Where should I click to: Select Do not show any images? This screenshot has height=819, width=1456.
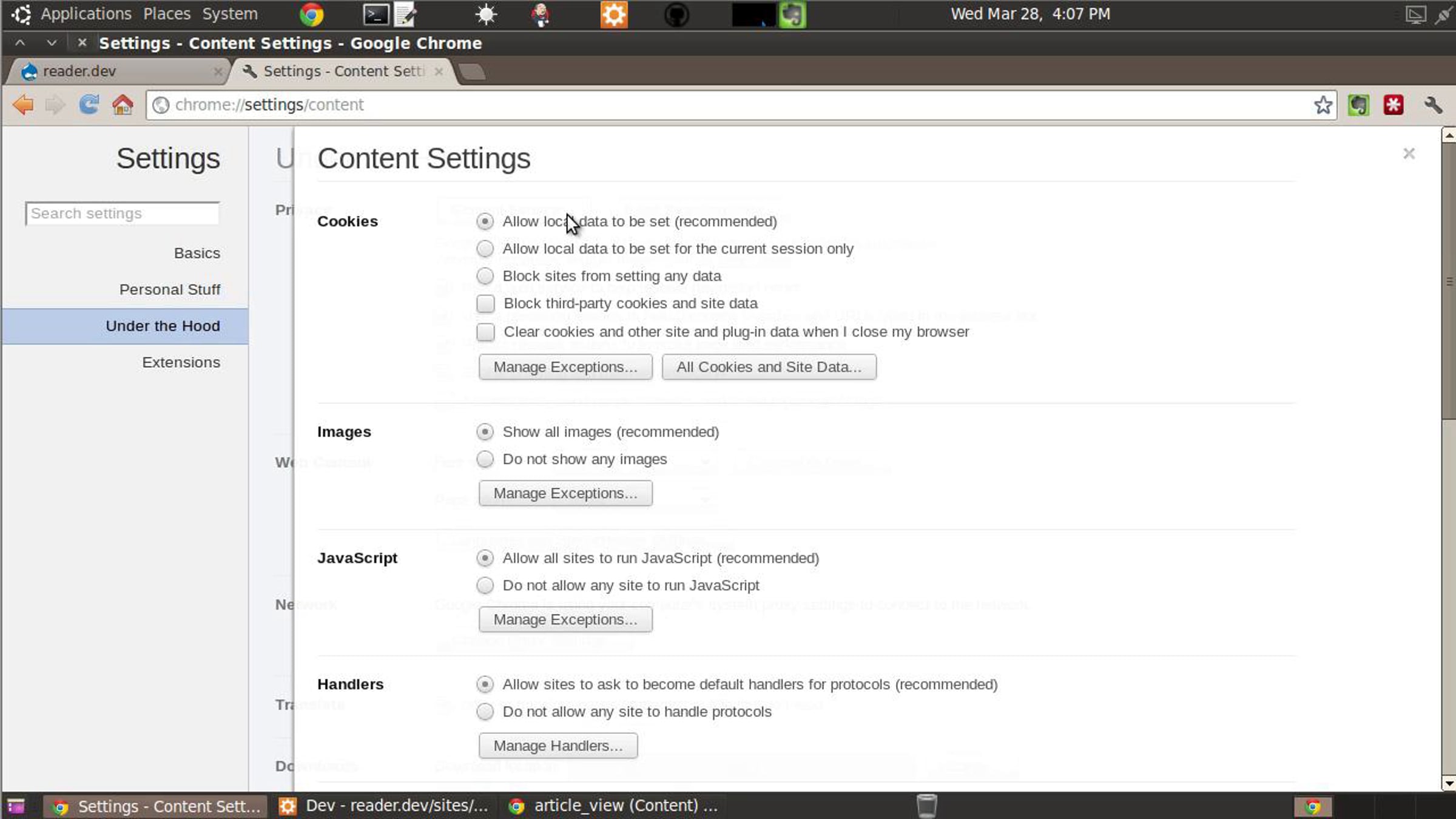pyautogui.click(x=485, y=459)
